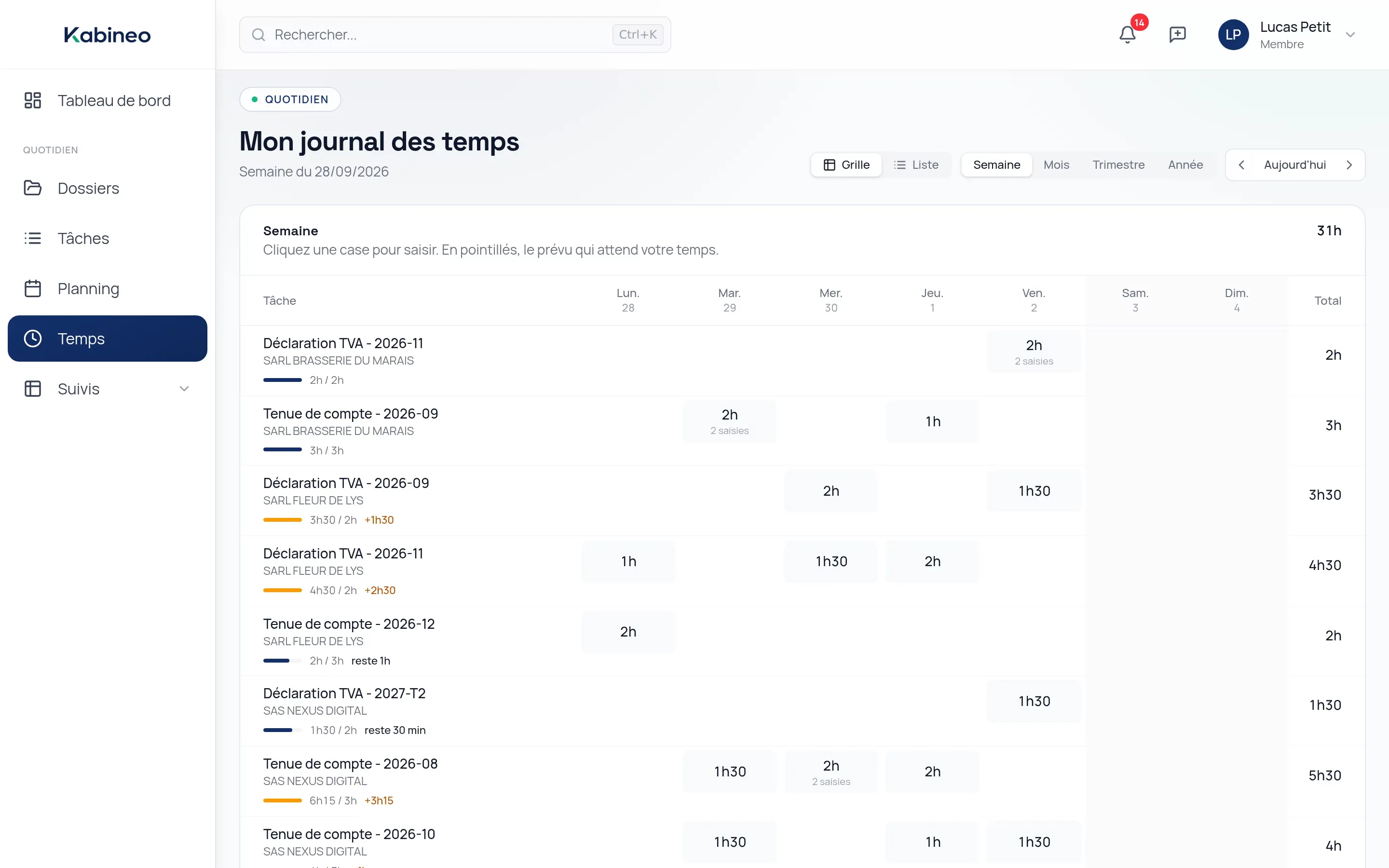Open Planning in the sidebar
Viewport: 1389px width, 868px height.
108,288
